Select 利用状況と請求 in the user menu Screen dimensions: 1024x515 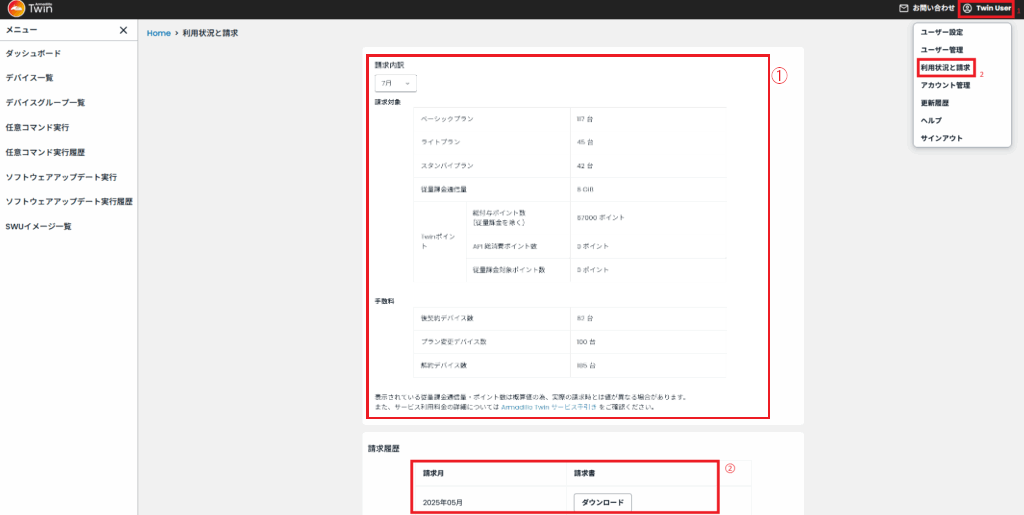[x=945, y=67]
